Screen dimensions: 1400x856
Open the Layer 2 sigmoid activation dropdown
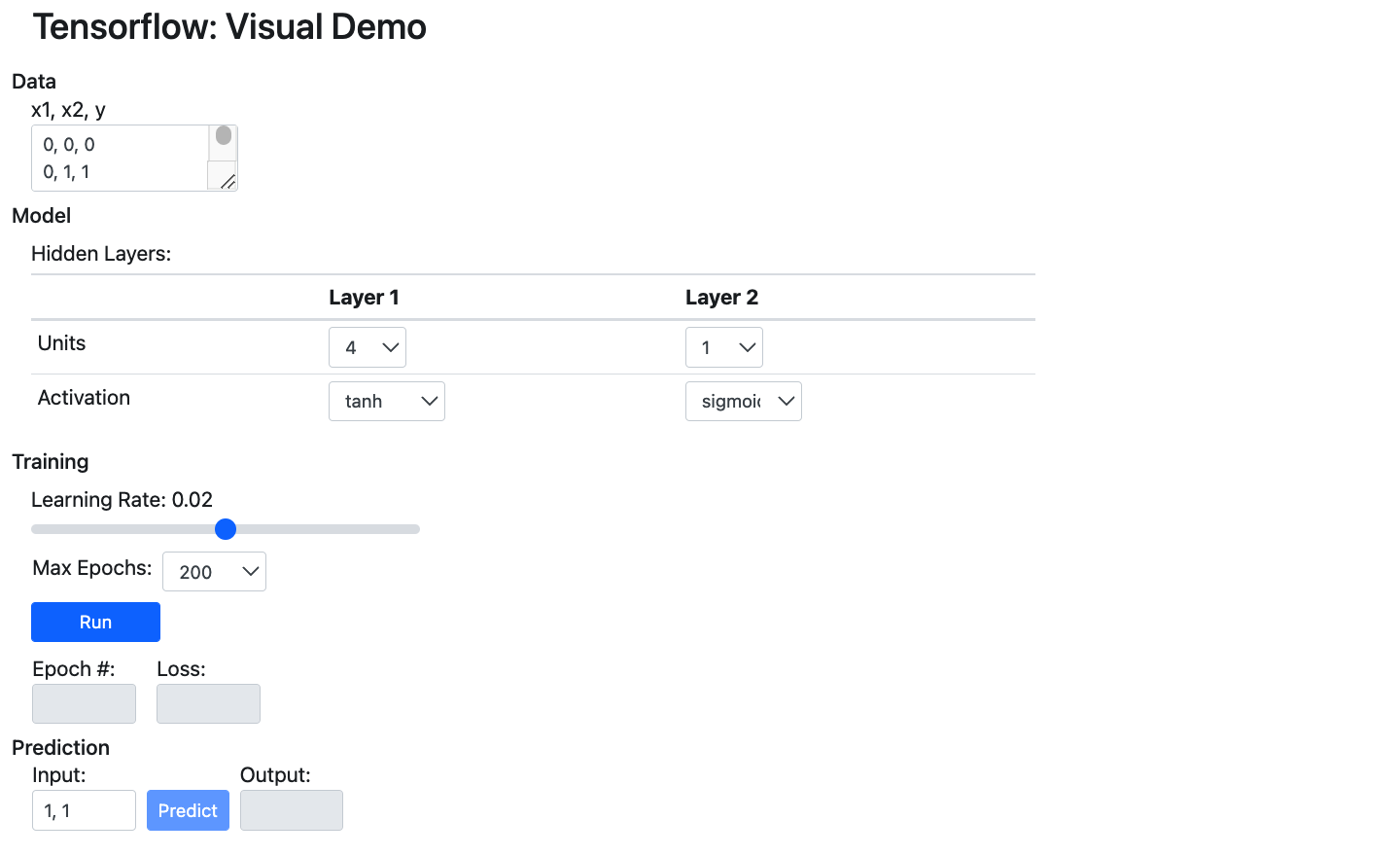[x=744, y=401]
